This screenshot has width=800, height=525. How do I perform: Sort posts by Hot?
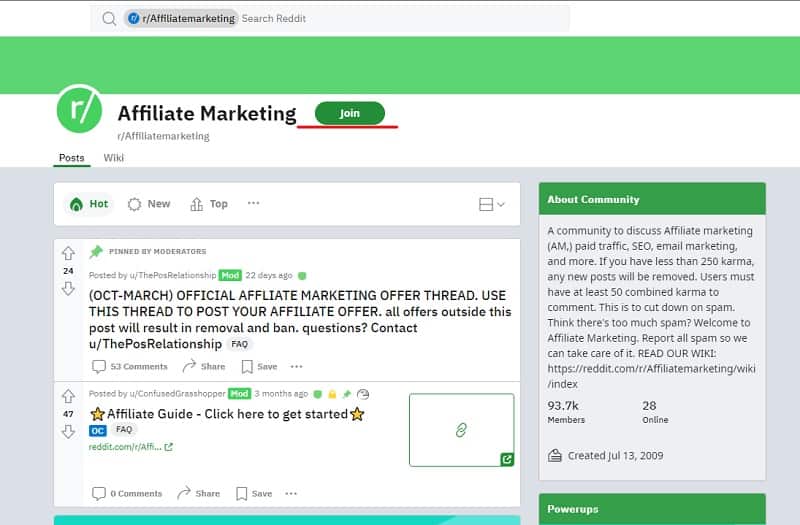[89, 204]
